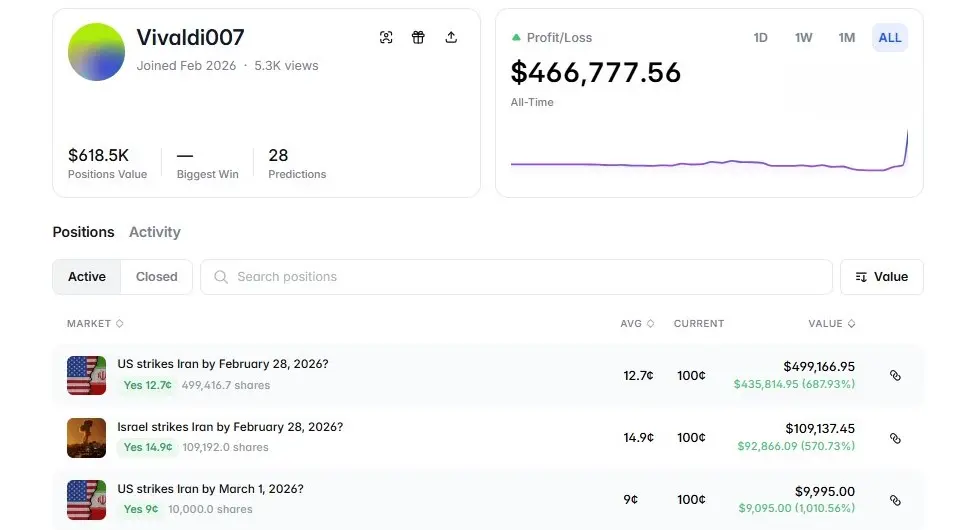Select the ALL profit/loss time range

[889, 38]
